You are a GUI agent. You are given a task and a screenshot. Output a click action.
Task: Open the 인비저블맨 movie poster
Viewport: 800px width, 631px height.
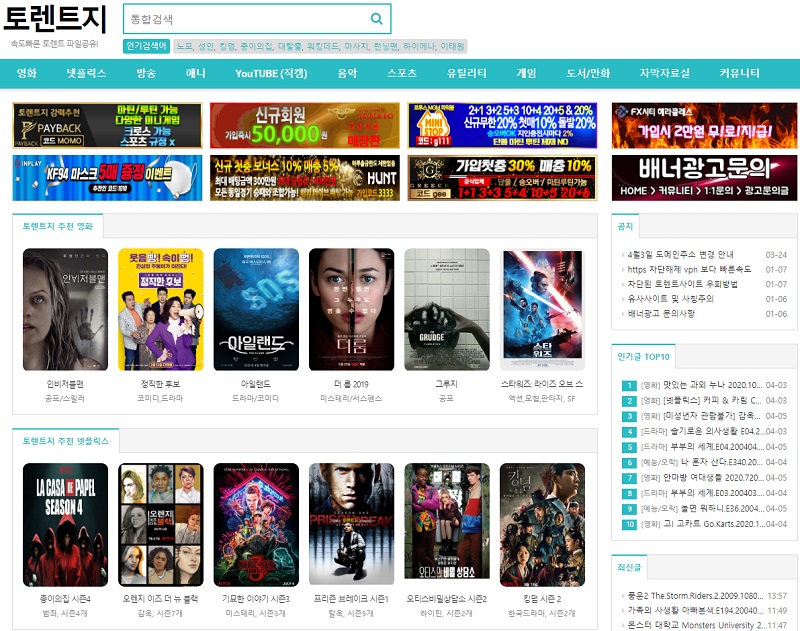tap(65, 309)
